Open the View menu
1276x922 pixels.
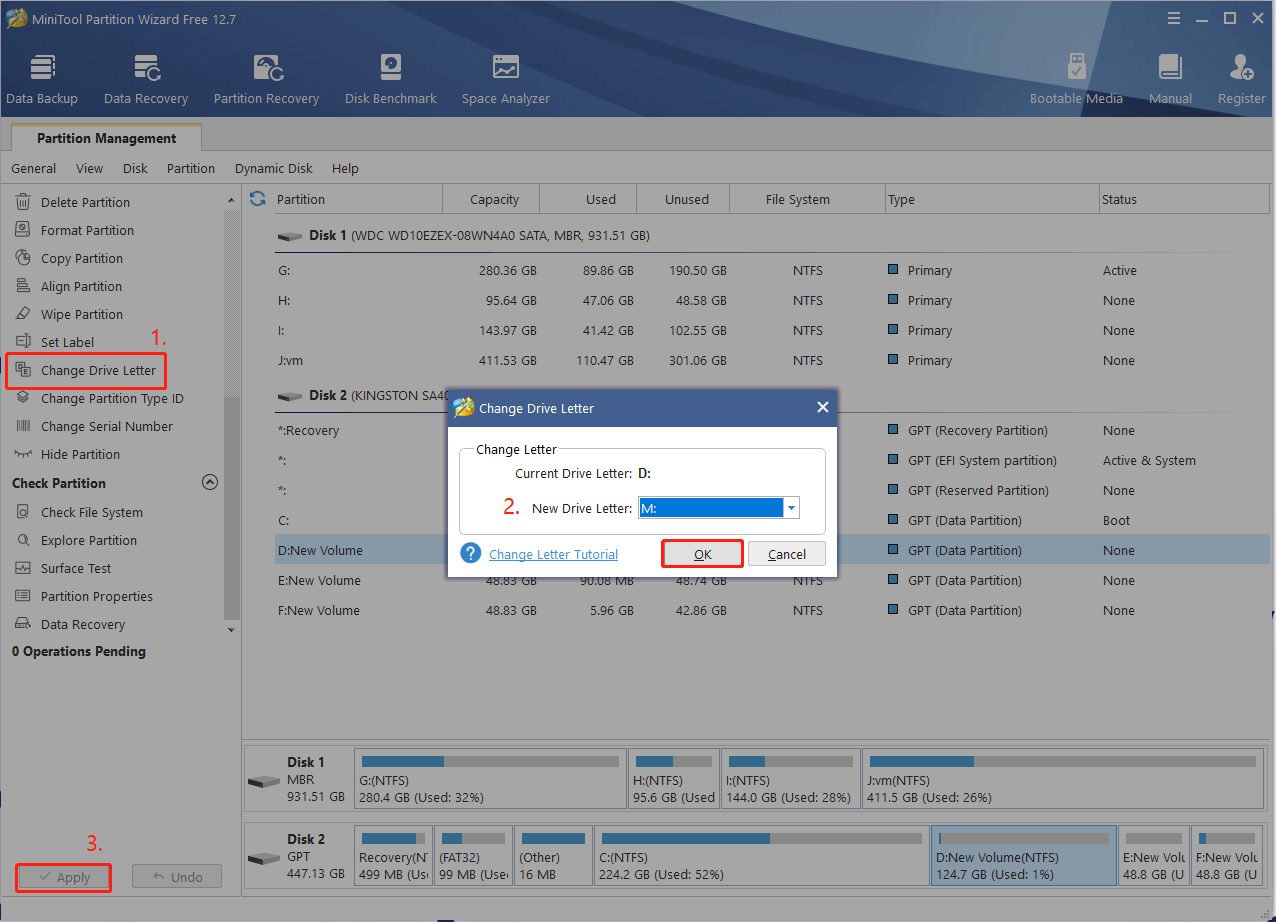pyautogui.click(x=89, y=168)
